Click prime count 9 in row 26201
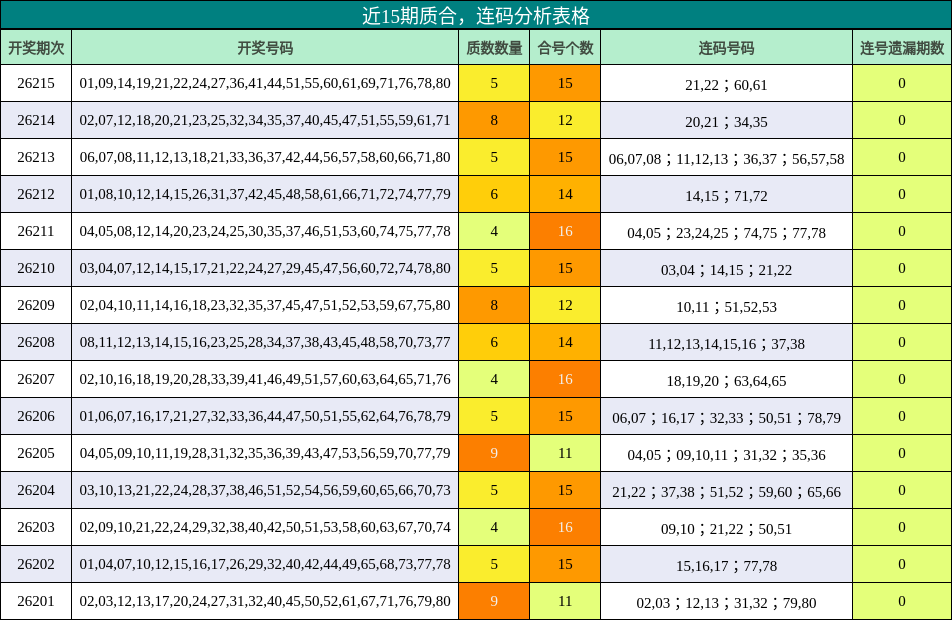This screenshot has width=952, height=620. pos(494,602)
